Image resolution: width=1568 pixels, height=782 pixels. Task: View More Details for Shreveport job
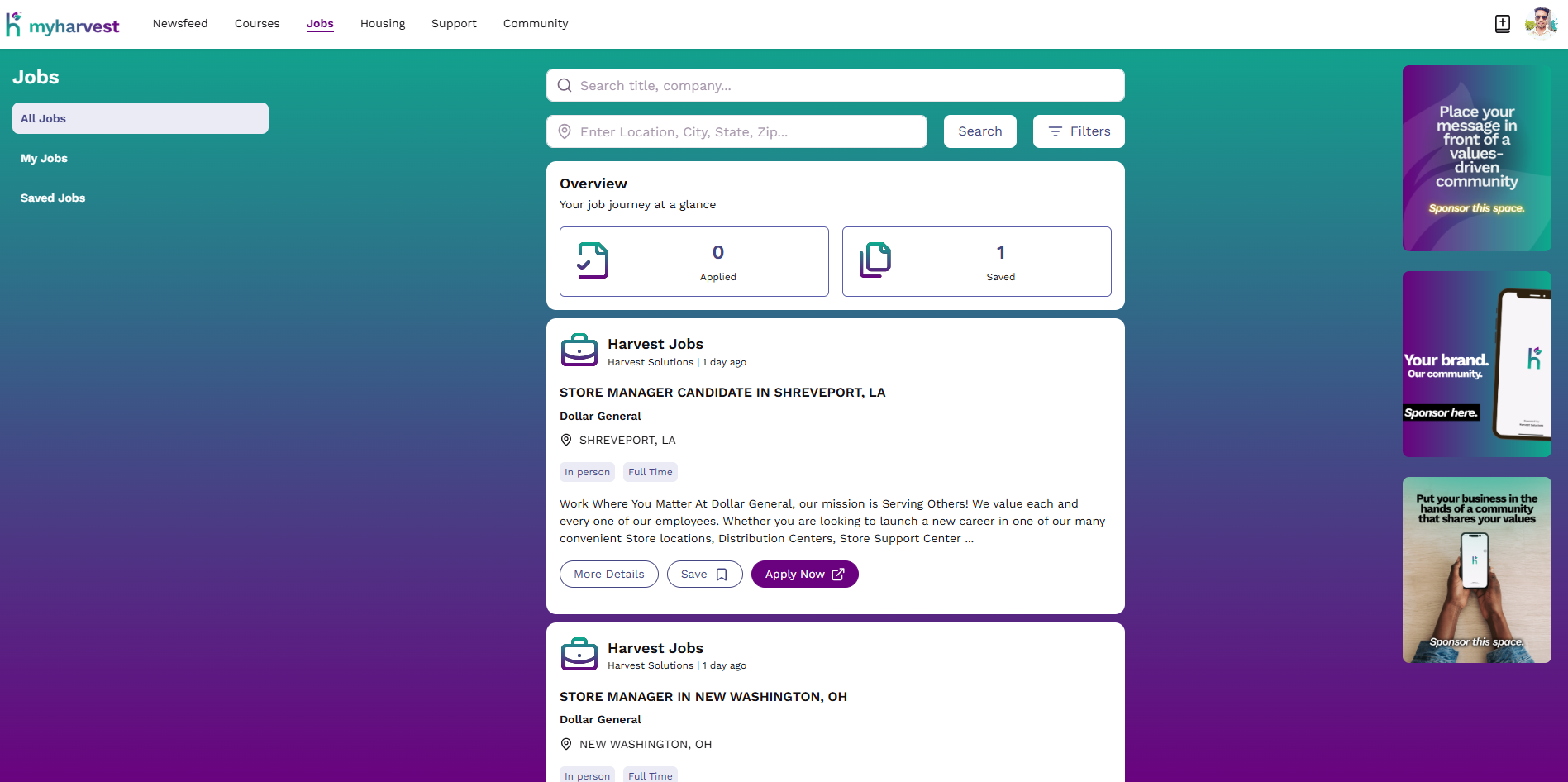click(x=609, y=575)
